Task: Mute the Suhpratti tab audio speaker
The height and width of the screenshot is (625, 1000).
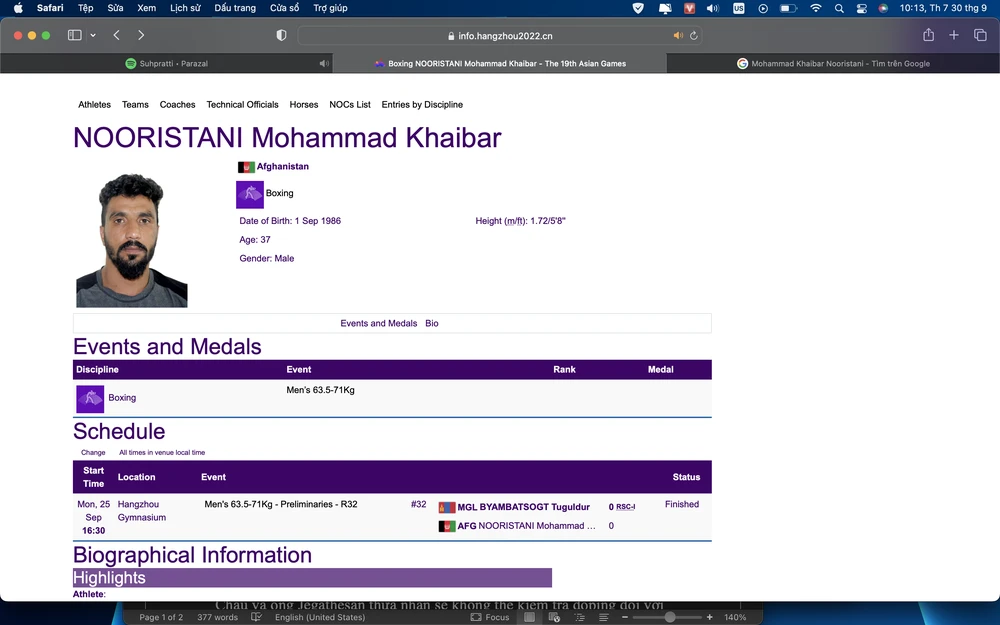Action: tap(323, 63)
